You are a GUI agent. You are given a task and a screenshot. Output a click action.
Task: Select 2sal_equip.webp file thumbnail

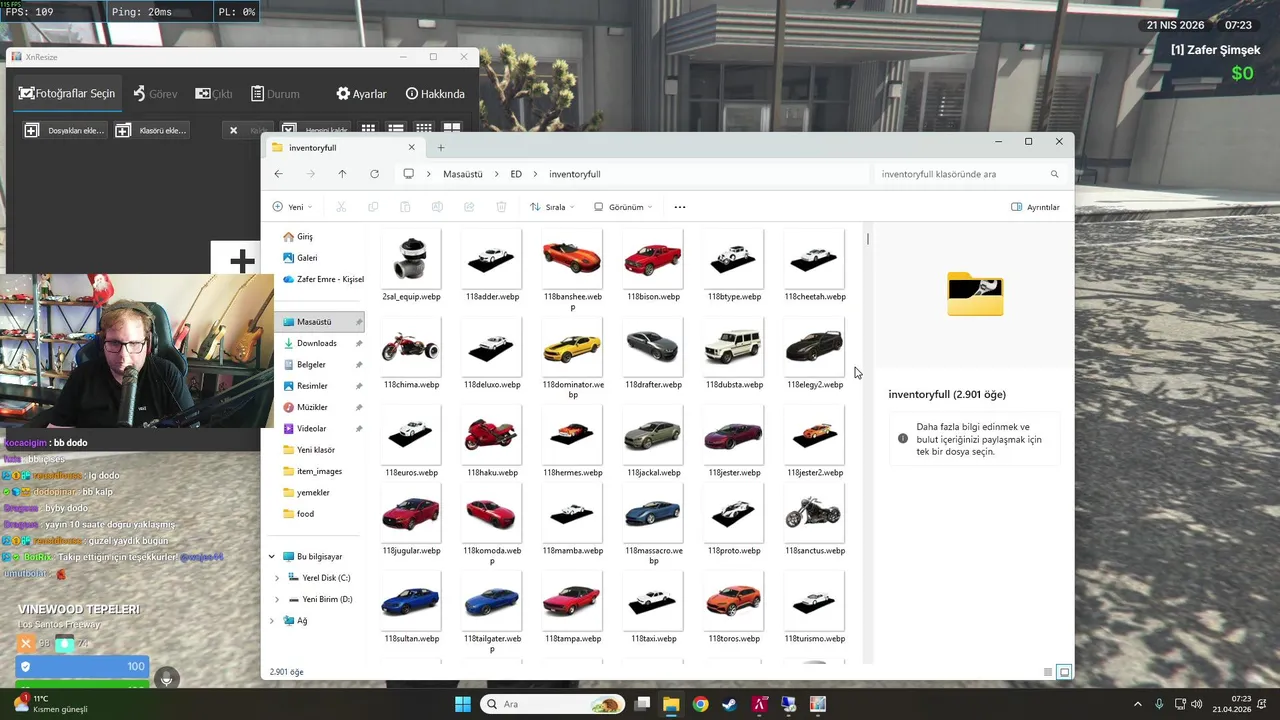tap(411, 260)
